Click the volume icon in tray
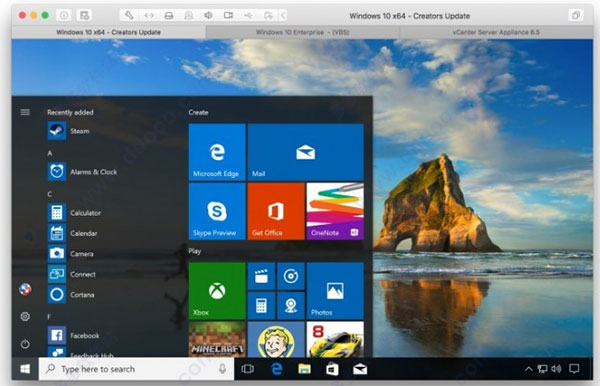This screenshot has height=386, width=600. (556, 369)
